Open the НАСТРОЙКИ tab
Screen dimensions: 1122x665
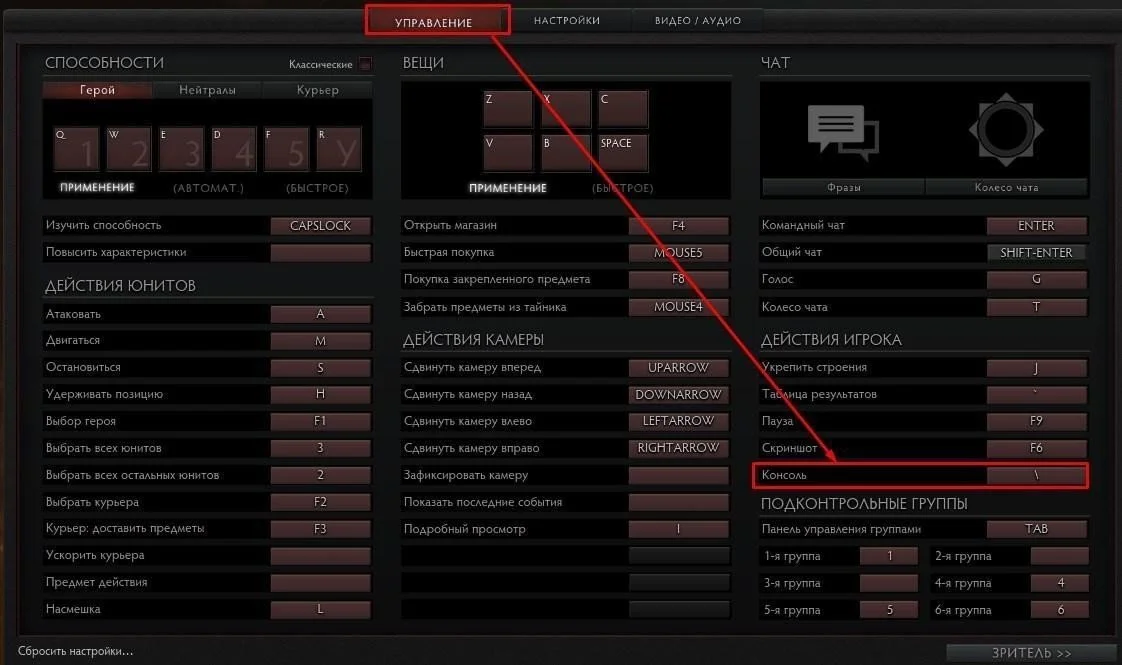(x=567, y=21)
